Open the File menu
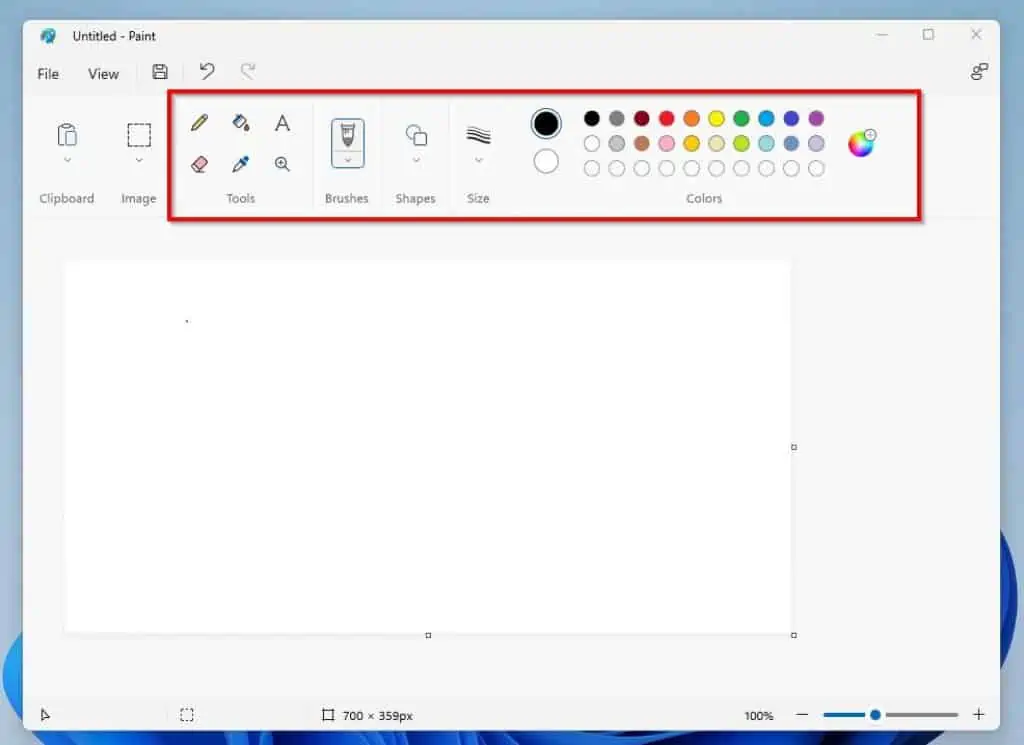Viewport: 1024px width, 745px height. [48, 74]
